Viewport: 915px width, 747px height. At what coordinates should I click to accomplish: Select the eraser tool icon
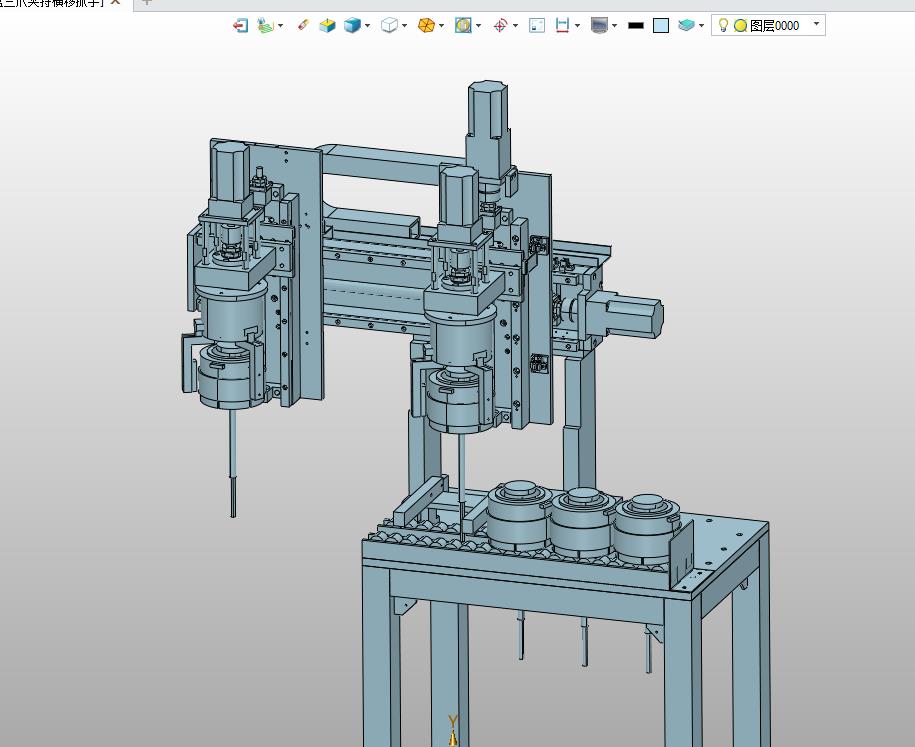tap(304, 25)
